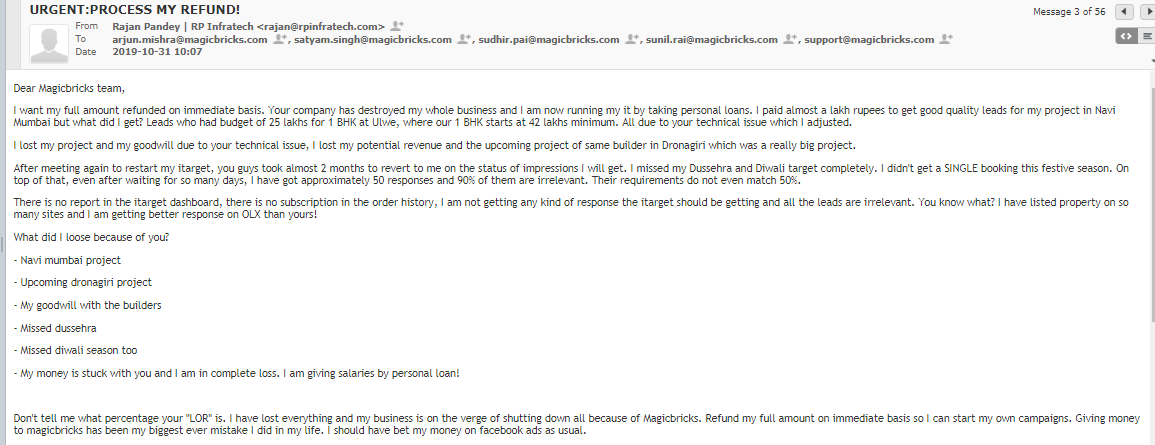1155x445 pixels.
Task: Click satyam.singh@magicbricks.com recipient link
Action: pos(375,40)
